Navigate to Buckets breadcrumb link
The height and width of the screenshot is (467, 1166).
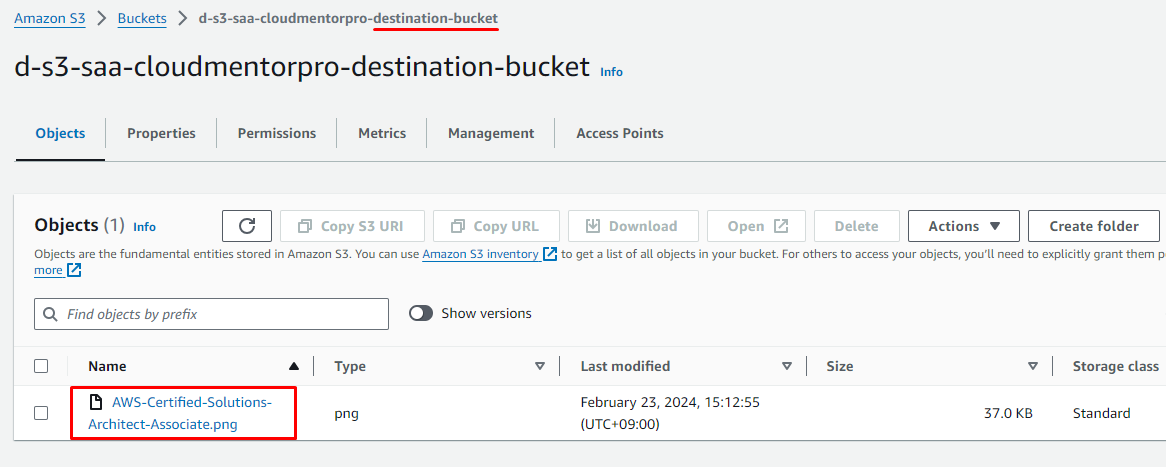[142, 18]
